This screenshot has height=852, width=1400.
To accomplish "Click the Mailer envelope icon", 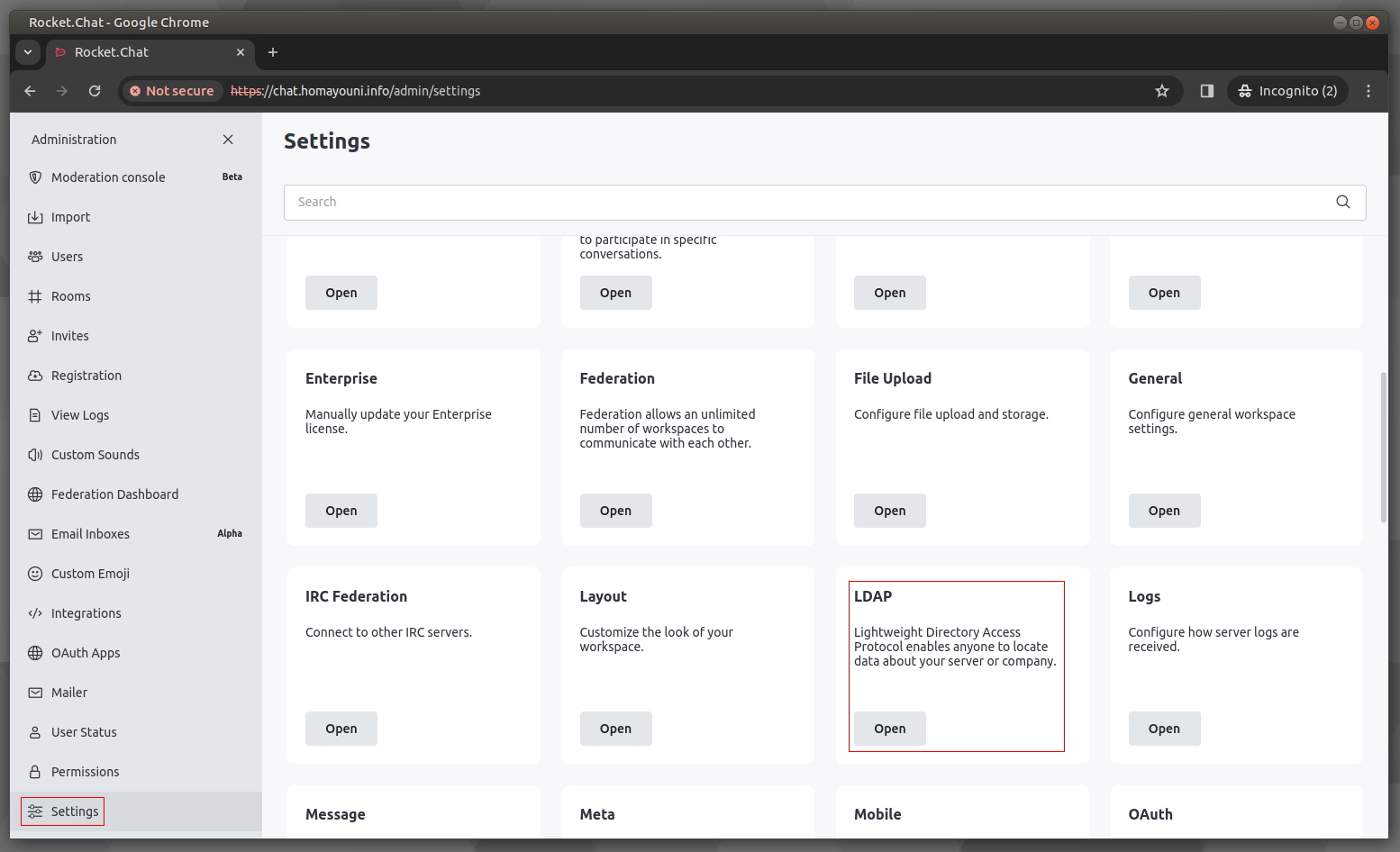I will pos(35,693).
